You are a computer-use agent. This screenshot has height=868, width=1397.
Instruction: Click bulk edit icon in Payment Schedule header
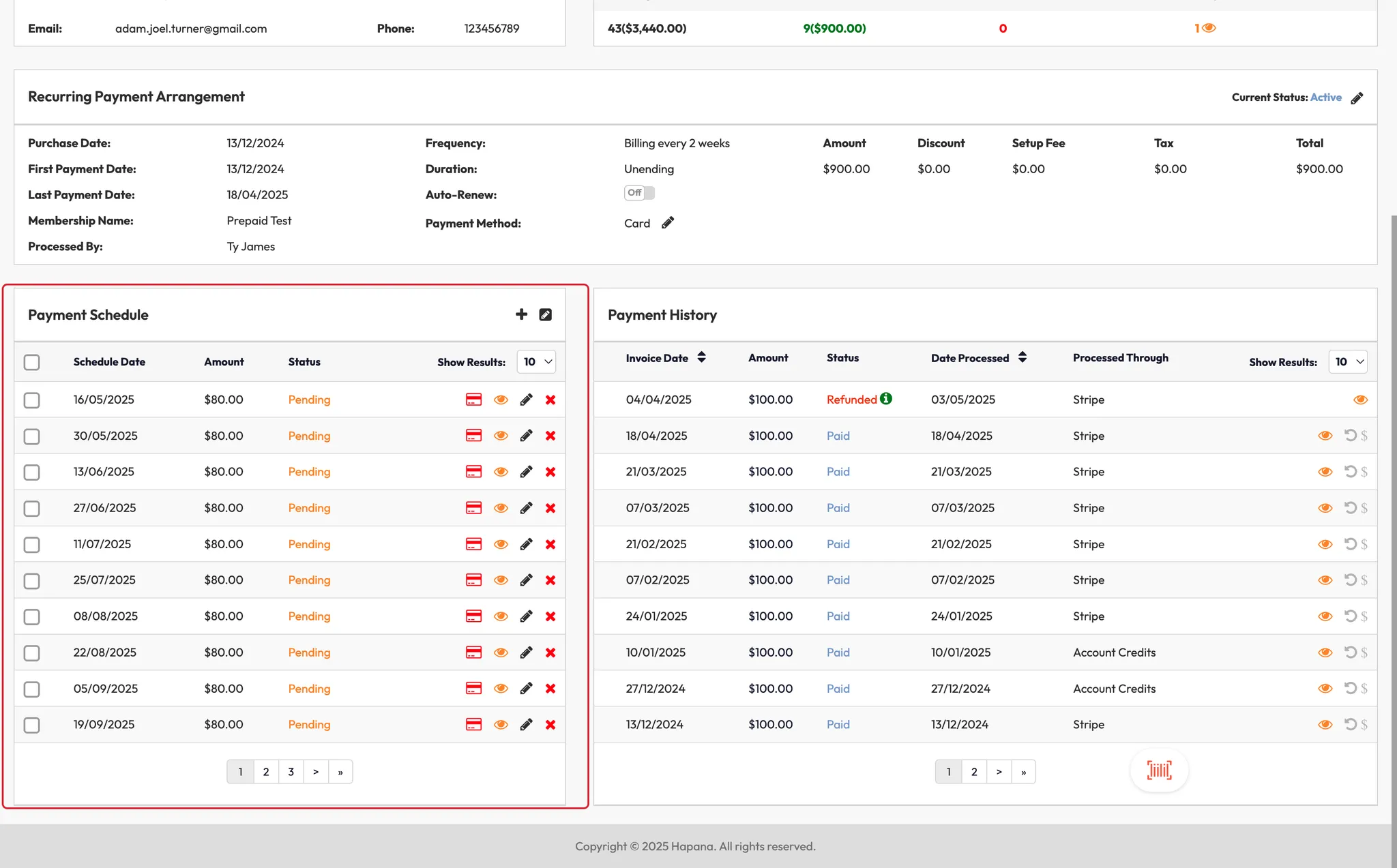[546, 314]
